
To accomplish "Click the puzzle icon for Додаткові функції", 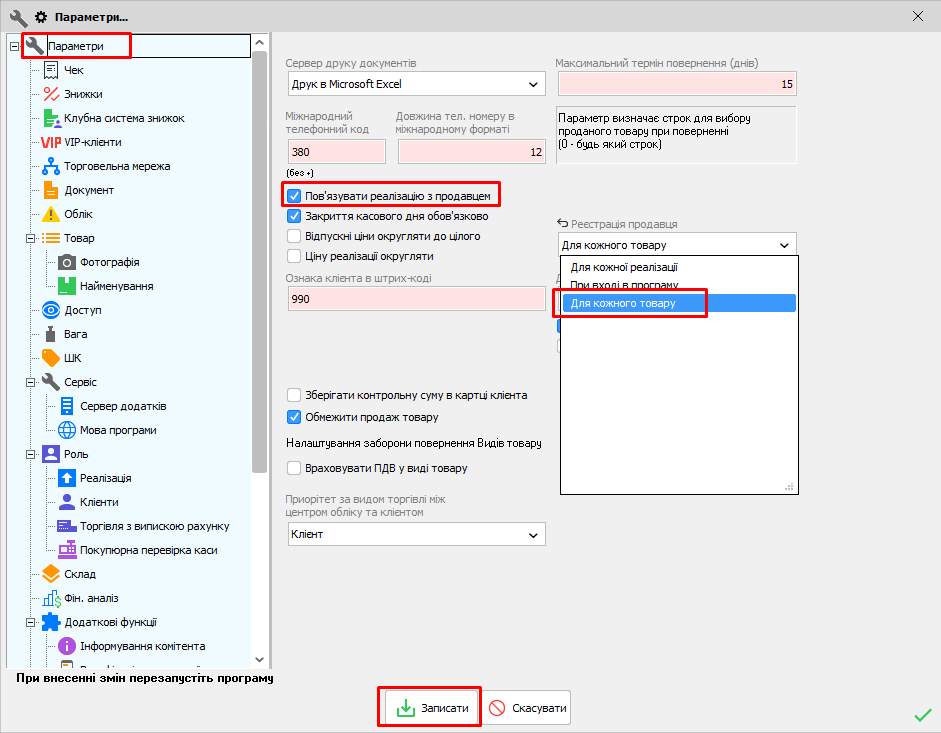I will click(x=51, y=622).
